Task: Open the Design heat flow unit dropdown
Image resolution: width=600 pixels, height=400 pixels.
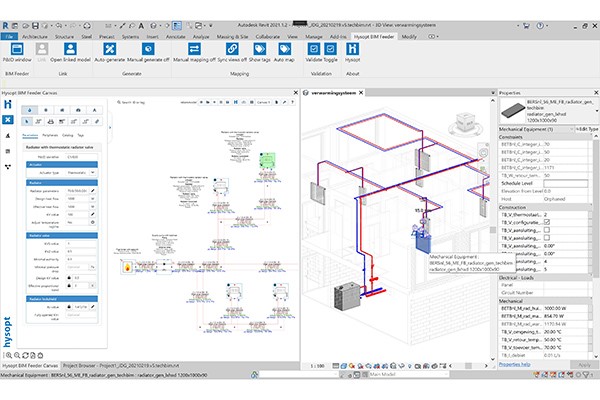Action: (x=93, y=199)
